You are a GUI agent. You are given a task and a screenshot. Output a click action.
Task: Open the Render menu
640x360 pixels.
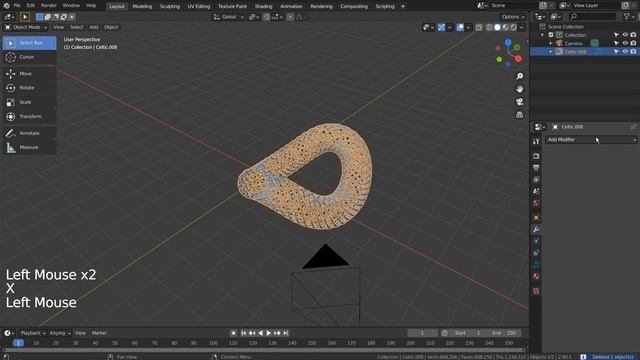click(x=49, y=6)
